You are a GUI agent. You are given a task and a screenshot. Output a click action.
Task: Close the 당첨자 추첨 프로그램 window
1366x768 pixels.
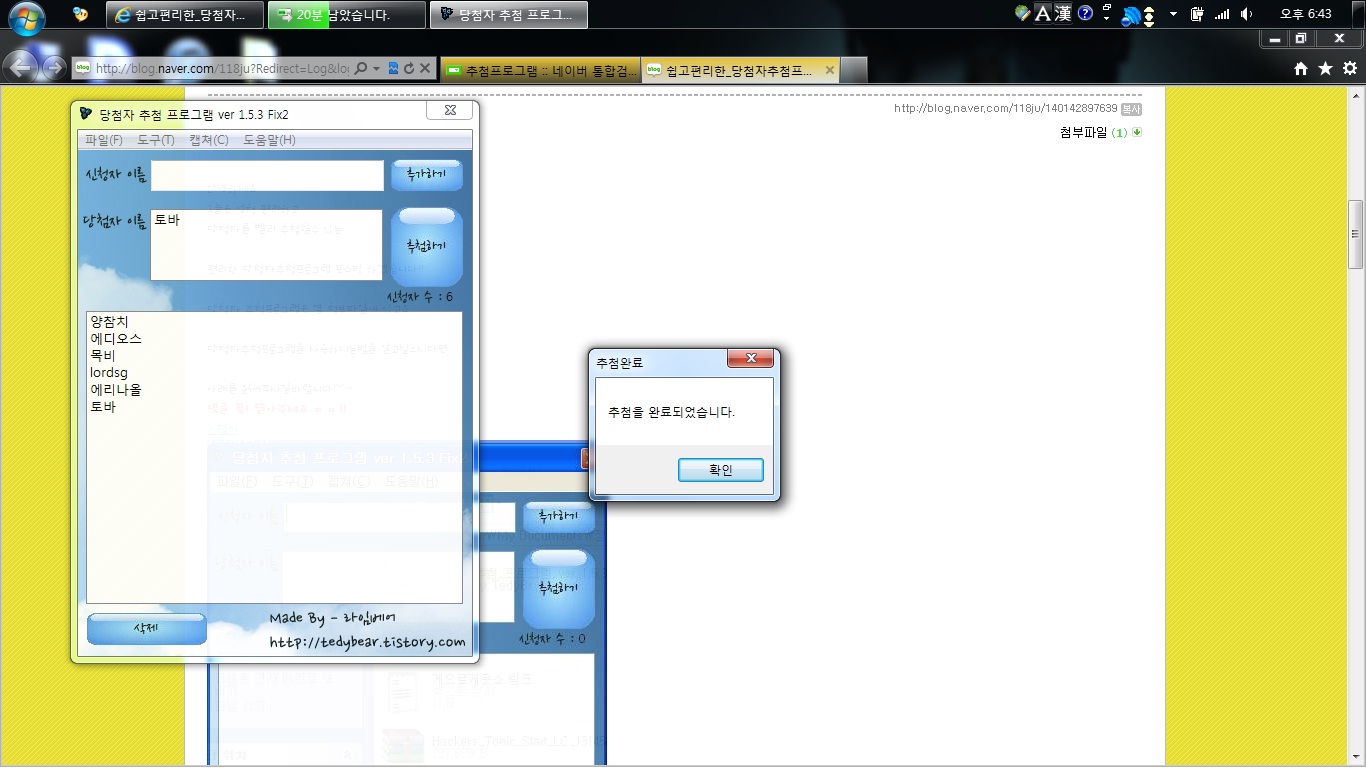point(450,110)
